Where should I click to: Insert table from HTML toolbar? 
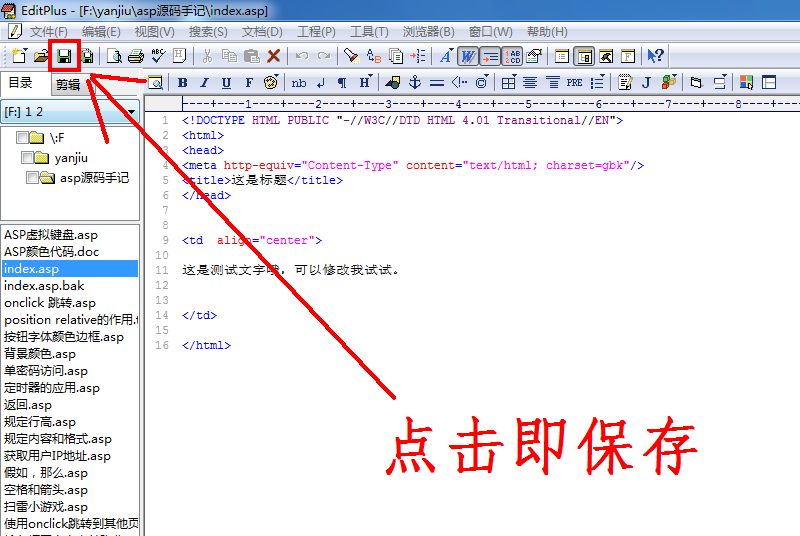point(508,83)
